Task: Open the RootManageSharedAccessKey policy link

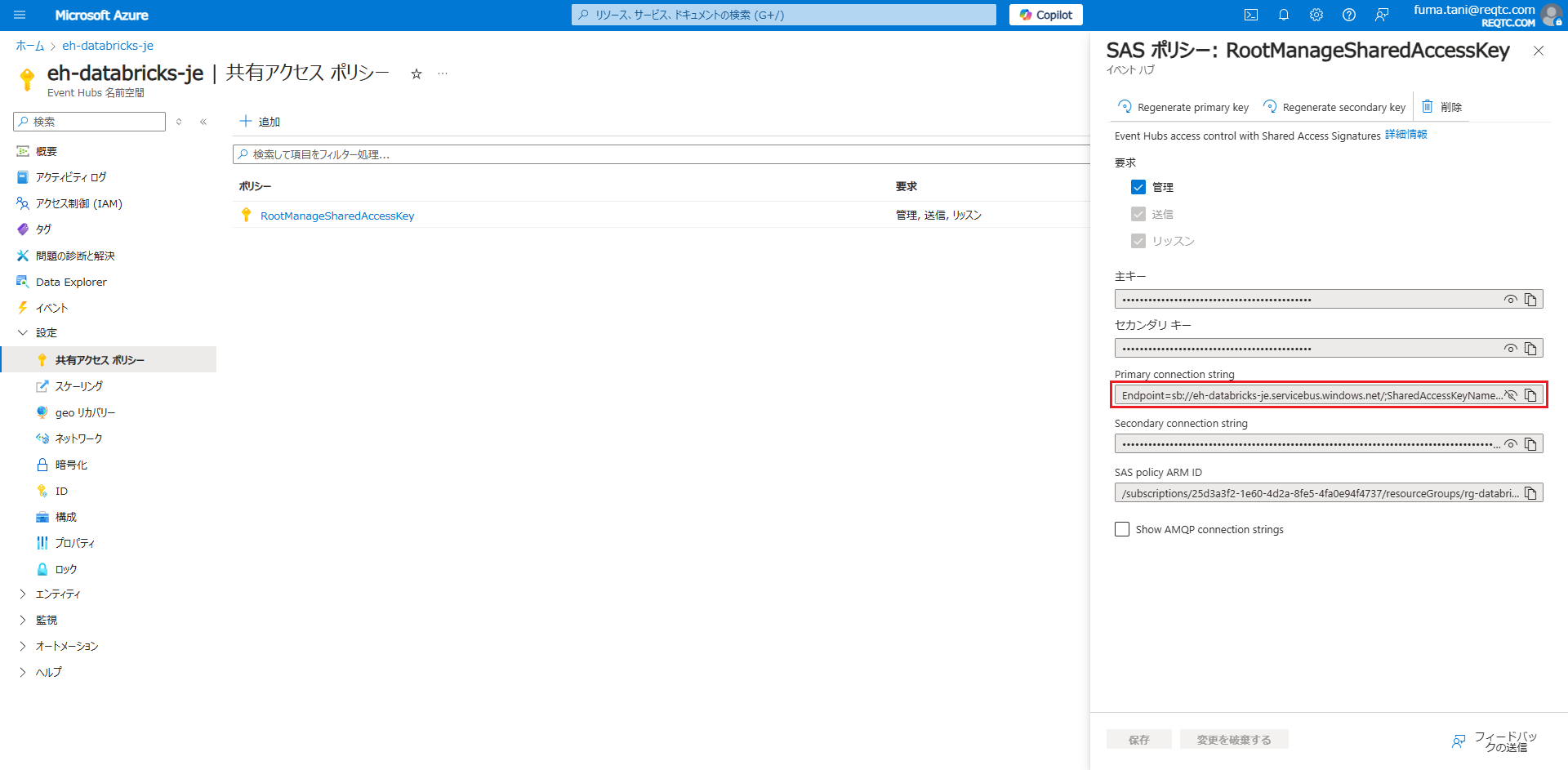Action: coord(337,216)
